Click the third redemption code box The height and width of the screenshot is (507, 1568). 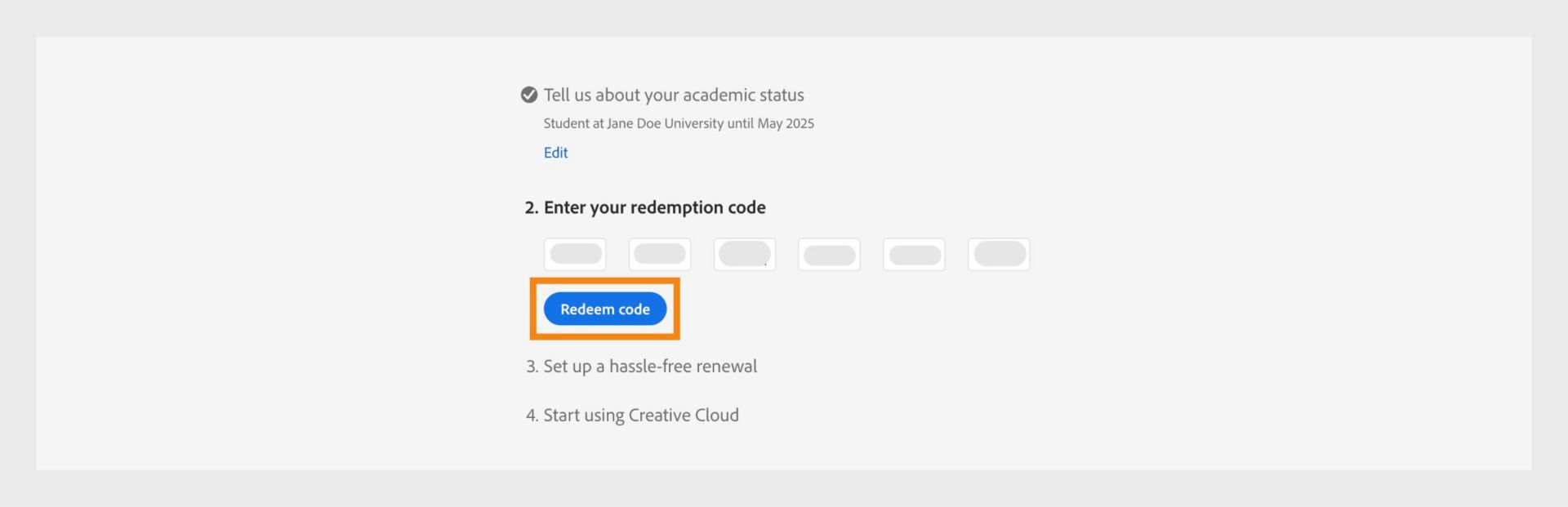(745, 254)
